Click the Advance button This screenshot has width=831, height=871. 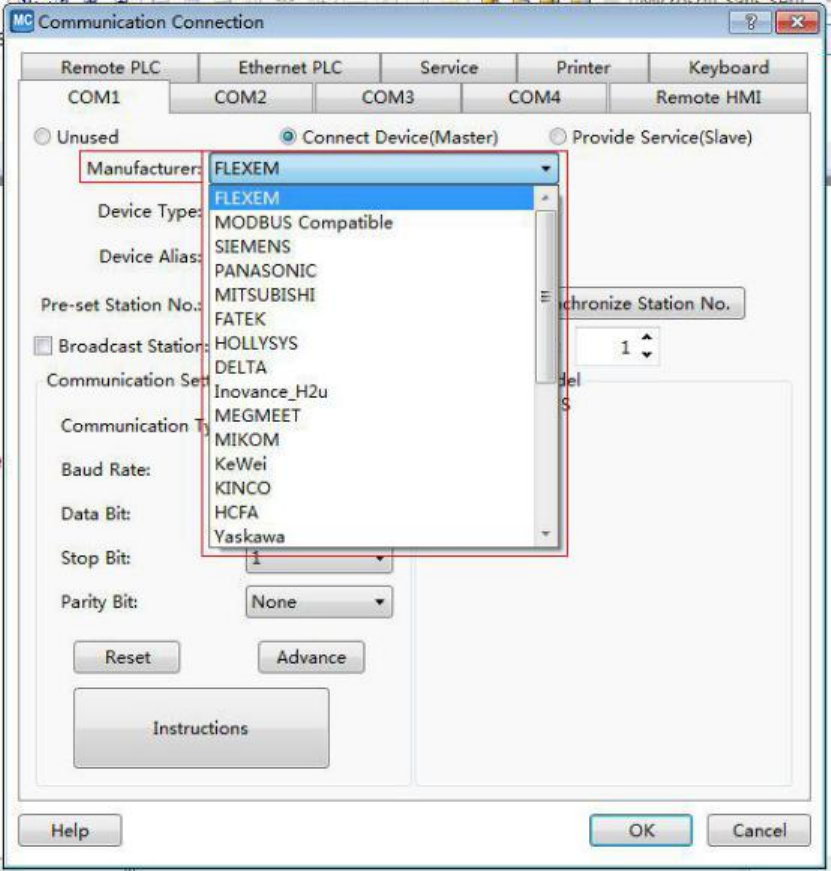pos(311,657)
